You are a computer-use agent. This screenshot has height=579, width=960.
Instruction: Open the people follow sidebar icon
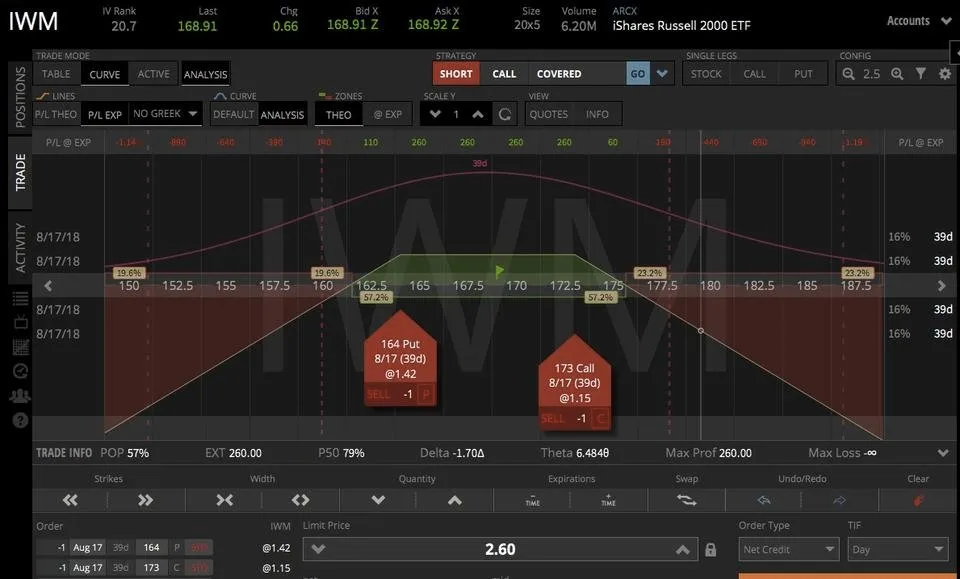point(20,396)
